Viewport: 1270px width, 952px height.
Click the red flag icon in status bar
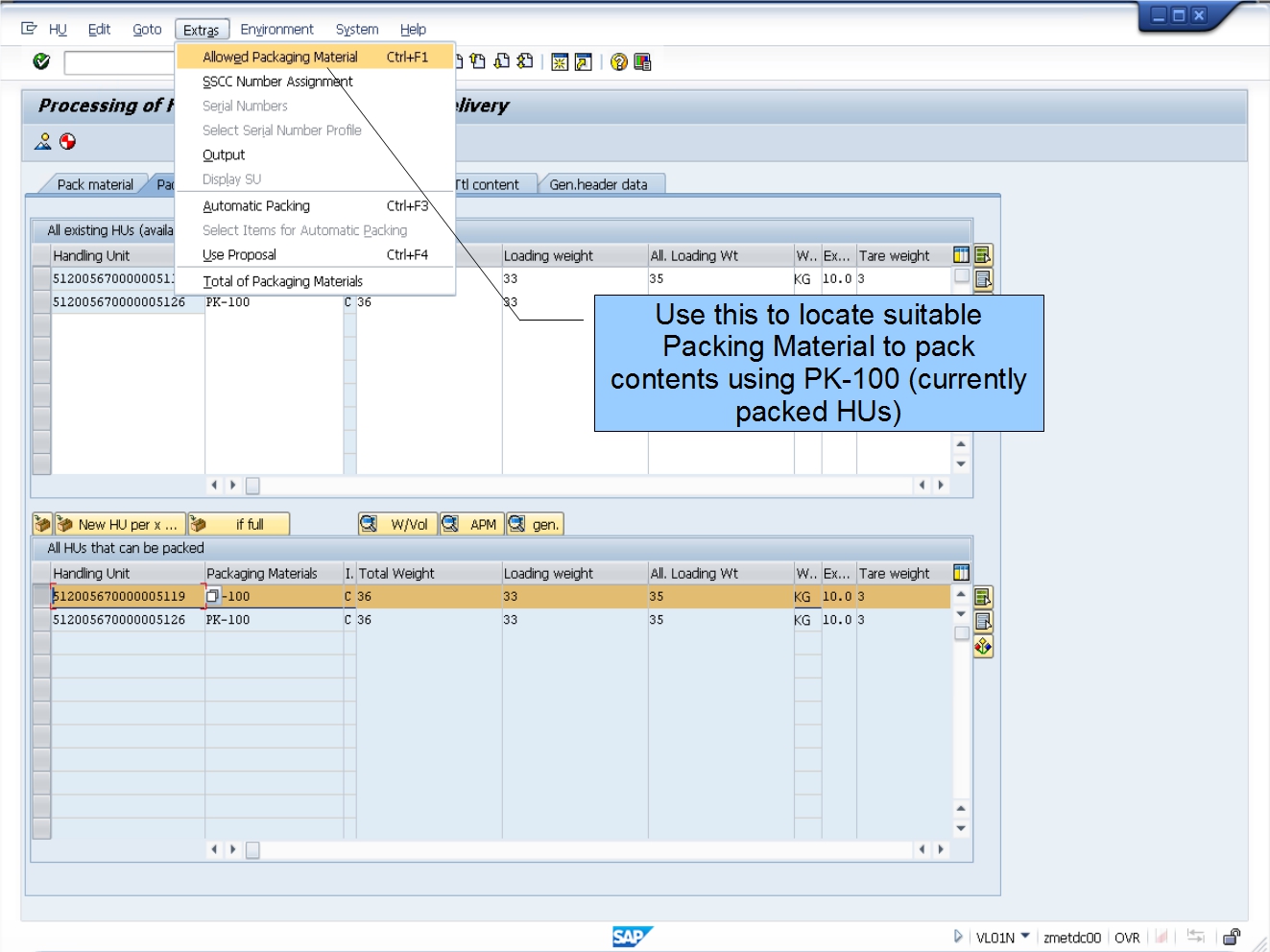click(x=1162, y=937)
